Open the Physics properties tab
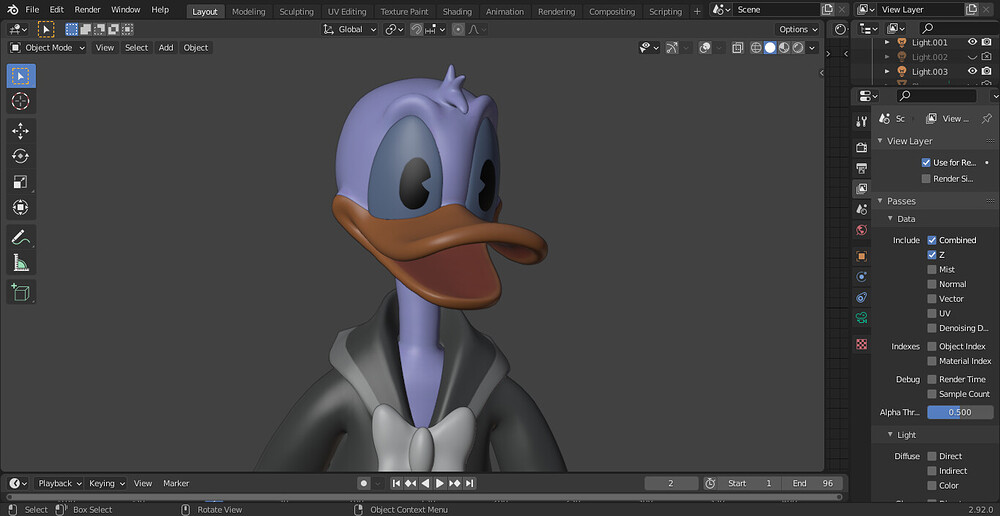 (x=862, y=276)
